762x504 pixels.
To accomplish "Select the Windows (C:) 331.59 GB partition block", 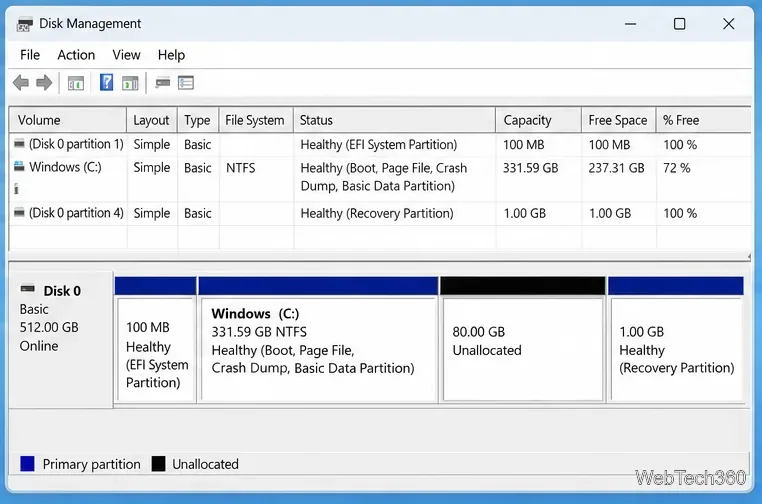I will pos(318,340).
